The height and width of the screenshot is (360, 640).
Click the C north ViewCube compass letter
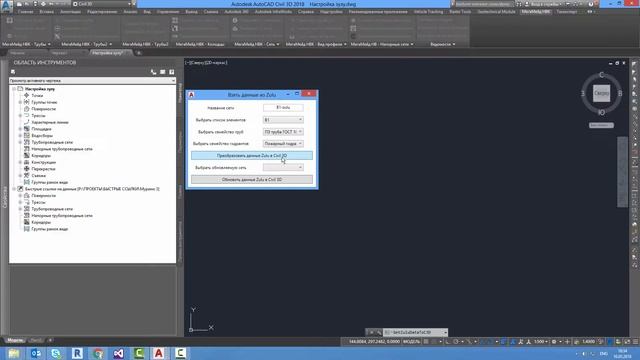point(601,75)
